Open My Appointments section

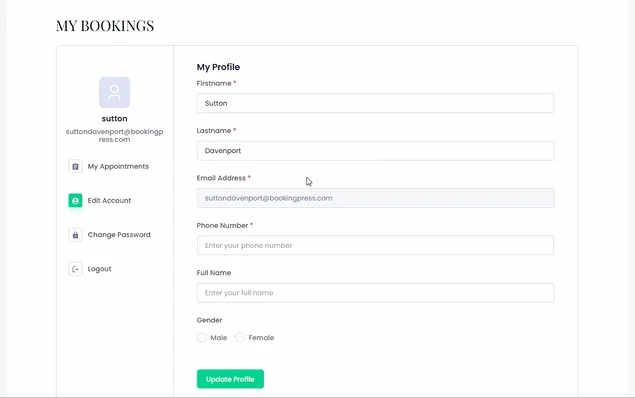coord(118,166)
